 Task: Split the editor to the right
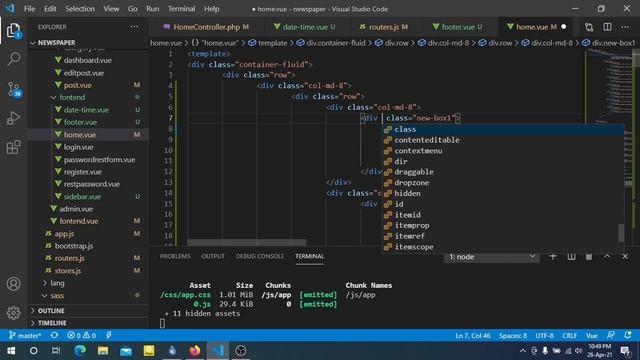coord(607,27)
